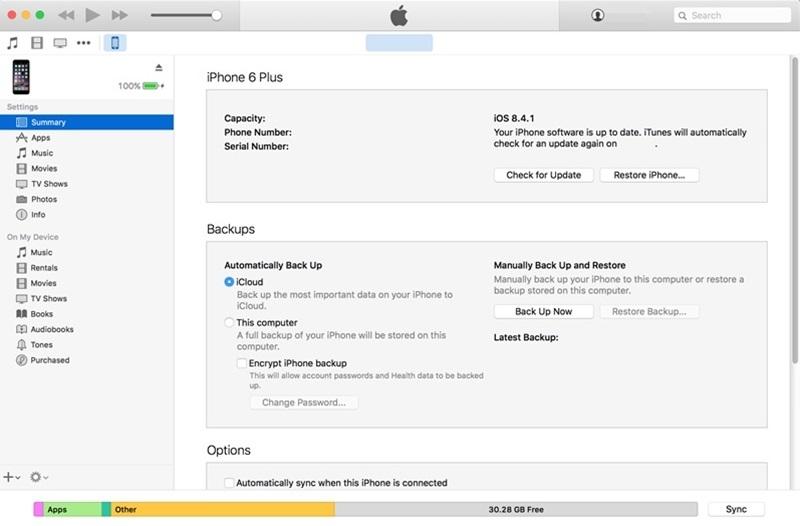
Task: Click the iPhone thumbnail image
Action: (21, 77)
